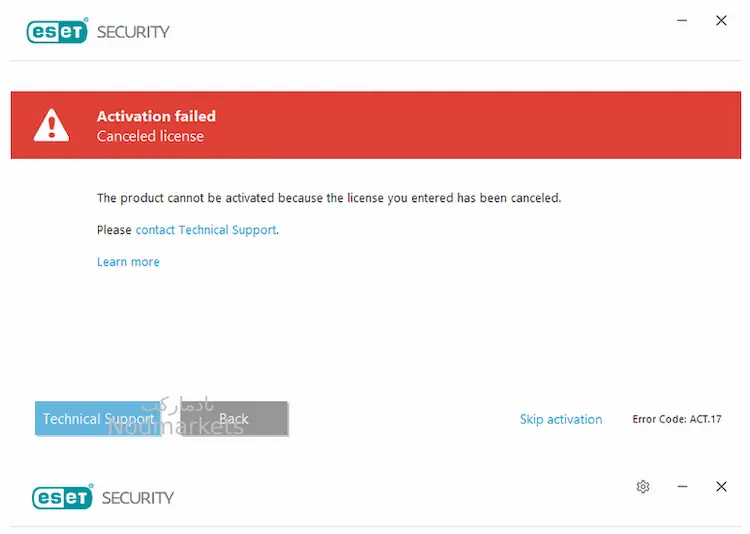Close the top activation failed window

[721, 21]
